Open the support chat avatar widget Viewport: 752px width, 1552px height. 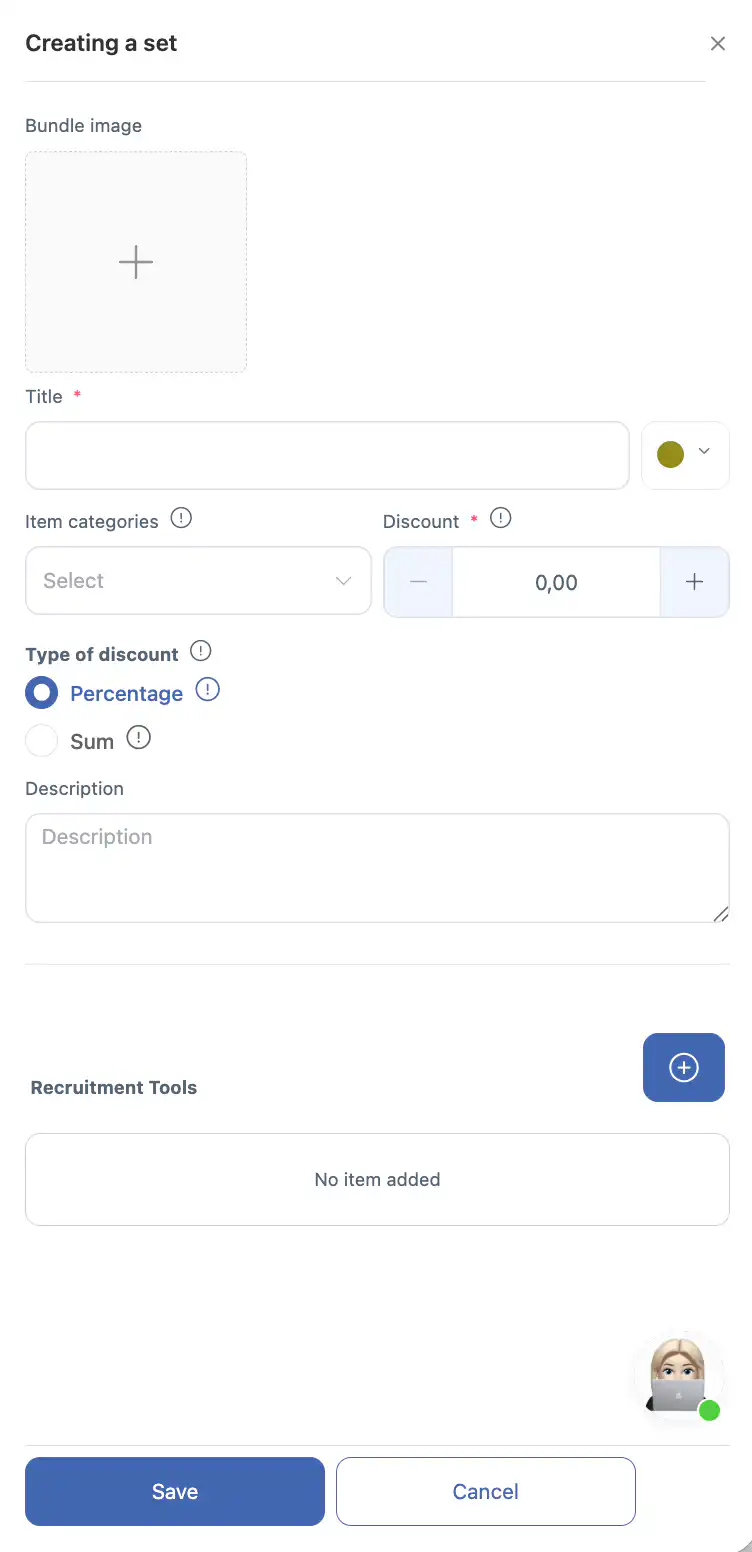[x=681, y=1376]
